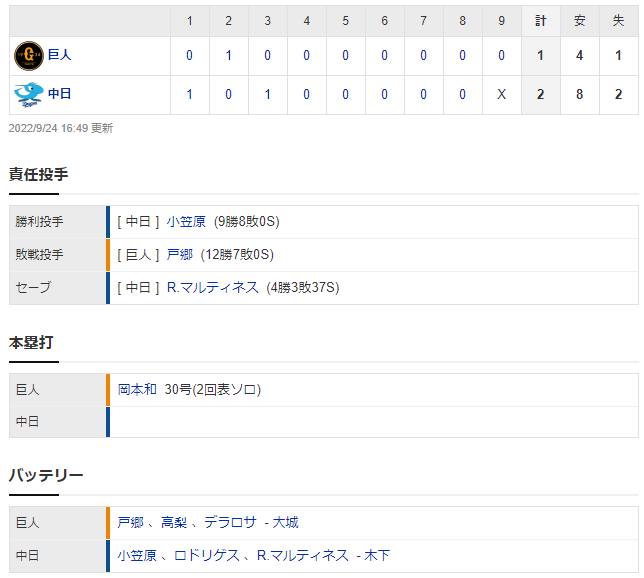Select 中日 3rd inning score of 1

point(267,94)
